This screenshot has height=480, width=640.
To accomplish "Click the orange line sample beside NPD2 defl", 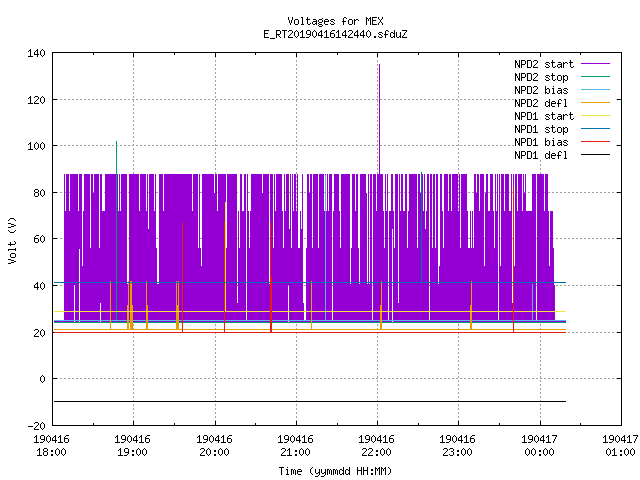I will coord(595,102).
